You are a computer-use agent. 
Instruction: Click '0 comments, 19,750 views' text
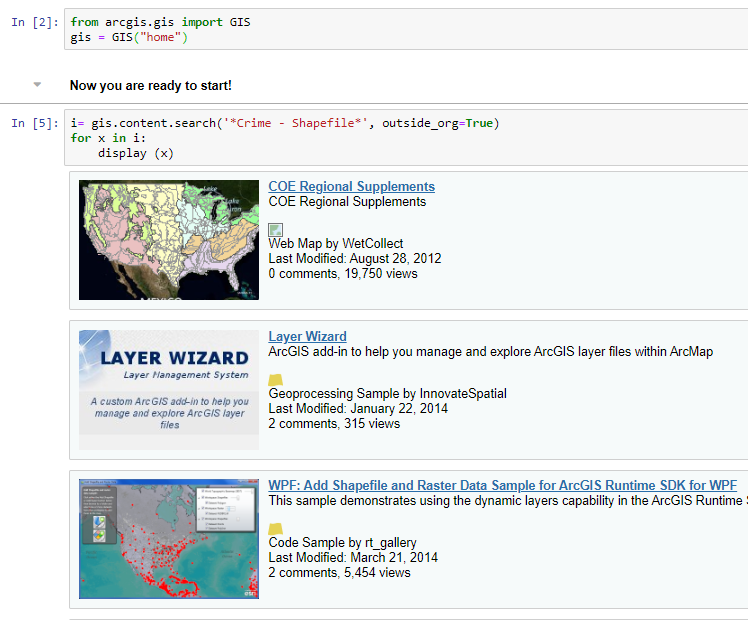[343, 274]
